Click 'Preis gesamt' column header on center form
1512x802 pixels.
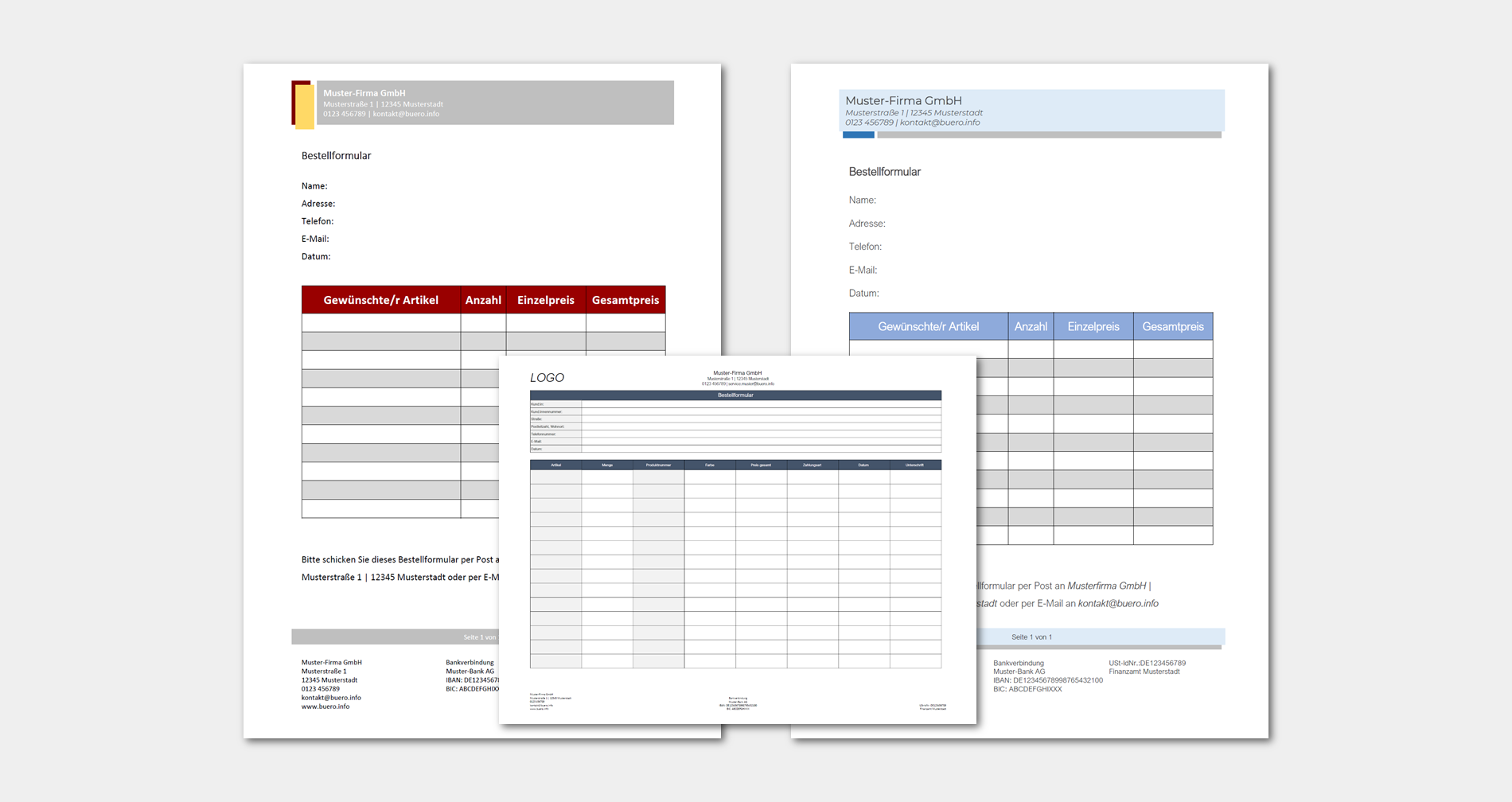click(x=761, y=465)
